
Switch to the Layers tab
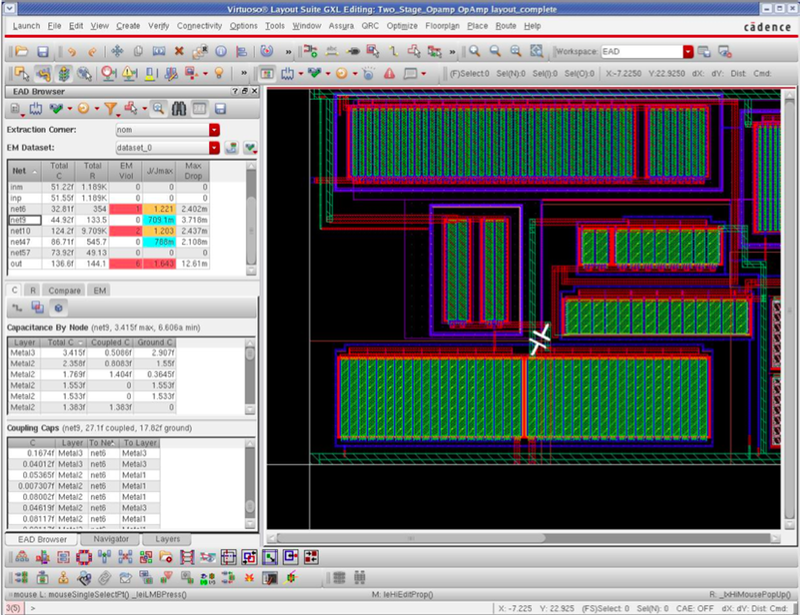point(167,539)
